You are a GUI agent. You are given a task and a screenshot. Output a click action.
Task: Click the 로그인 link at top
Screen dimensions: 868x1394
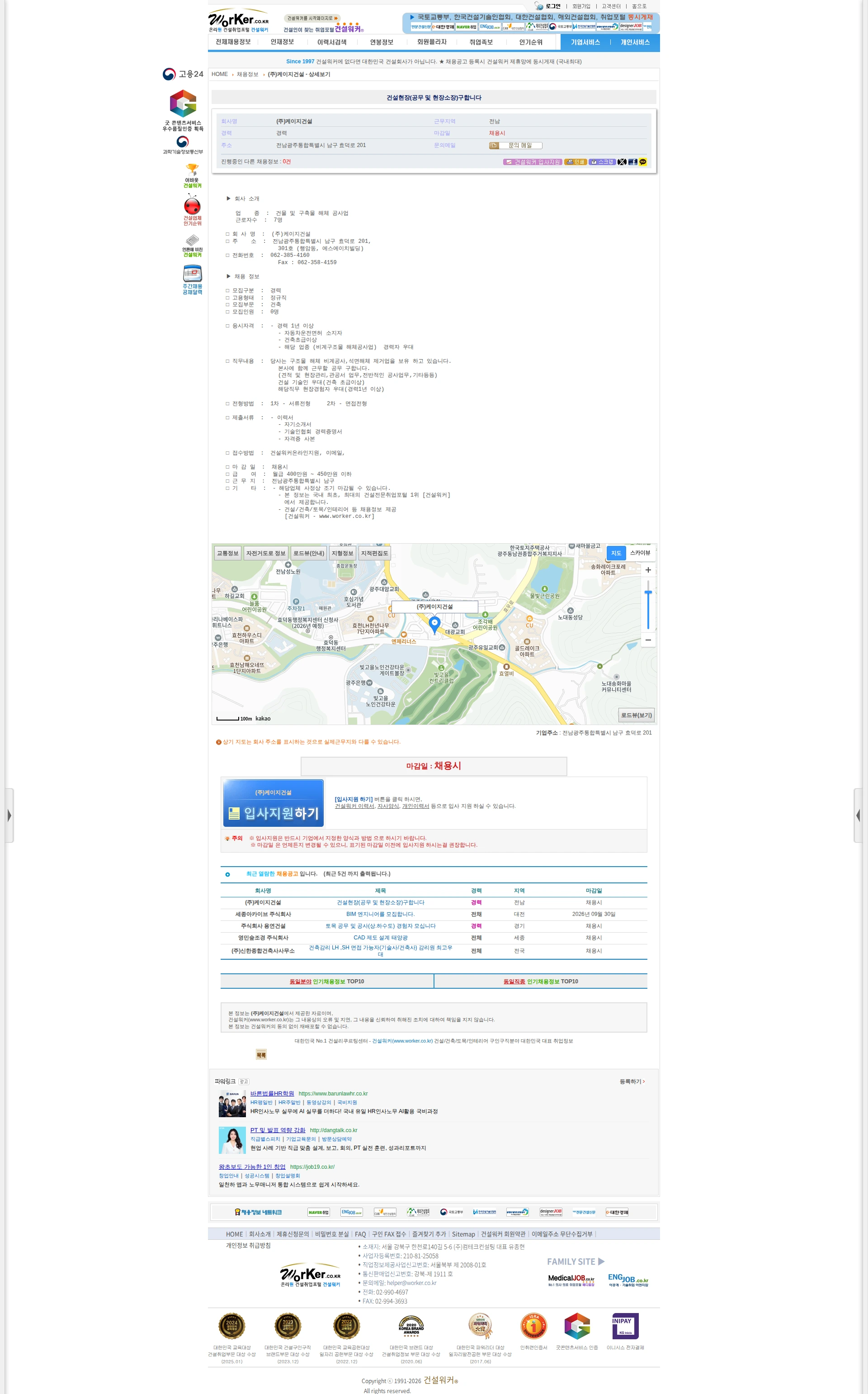[552, 6]
